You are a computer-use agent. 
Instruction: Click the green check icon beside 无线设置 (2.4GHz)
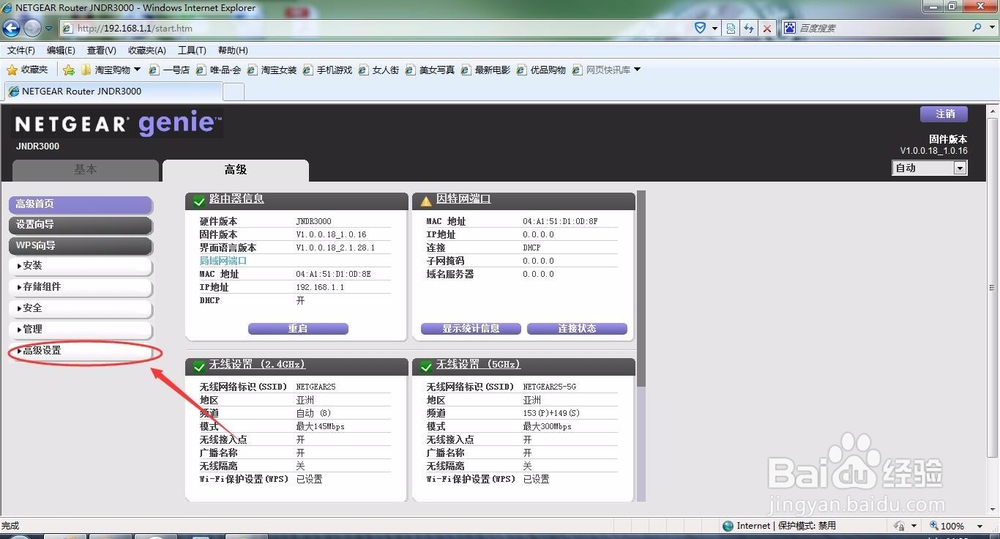tap(198, 367)
